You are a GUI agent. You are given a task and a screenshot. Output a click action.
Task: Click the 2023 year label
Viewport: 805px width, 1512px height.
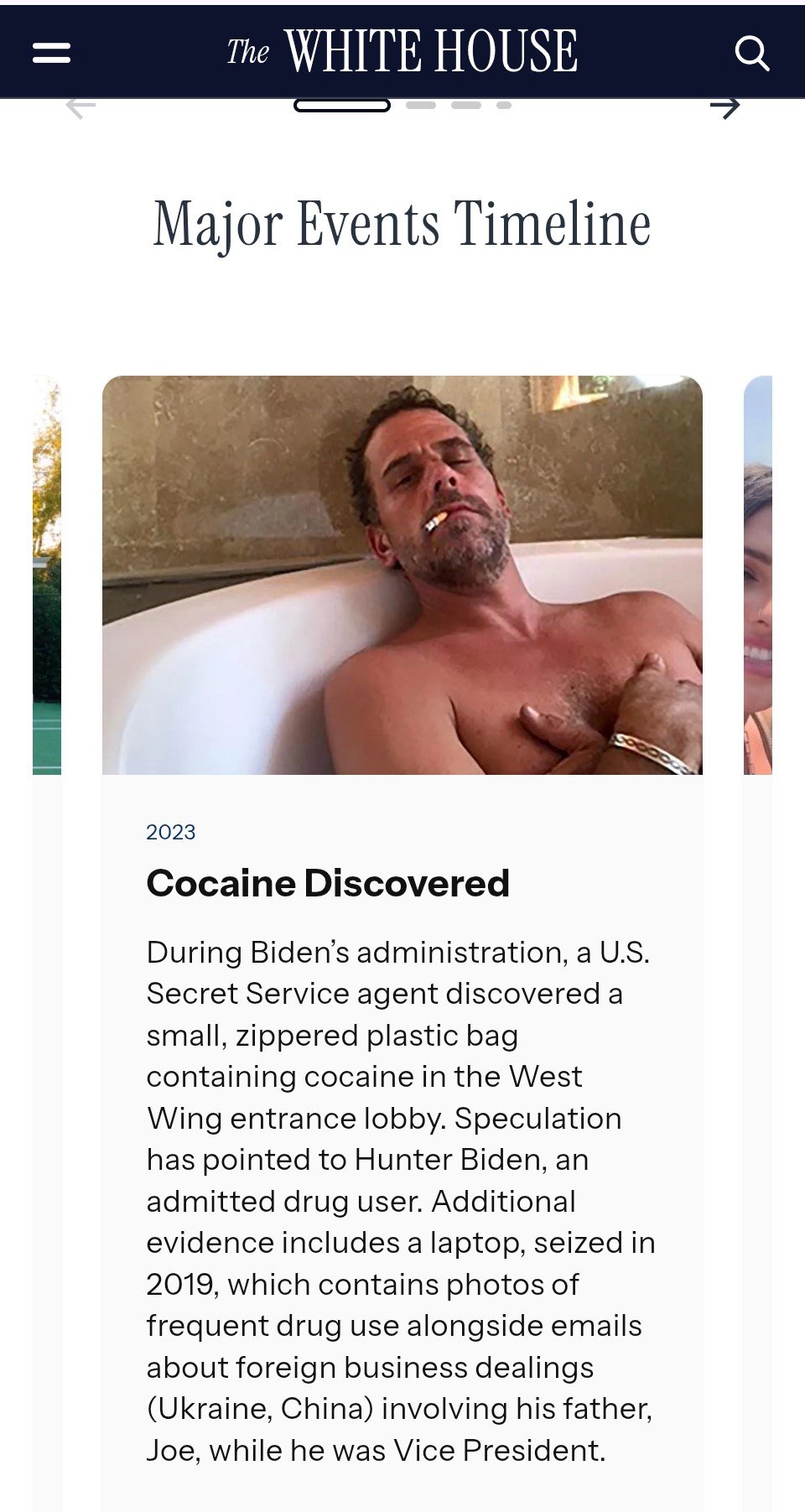point(171,832)
